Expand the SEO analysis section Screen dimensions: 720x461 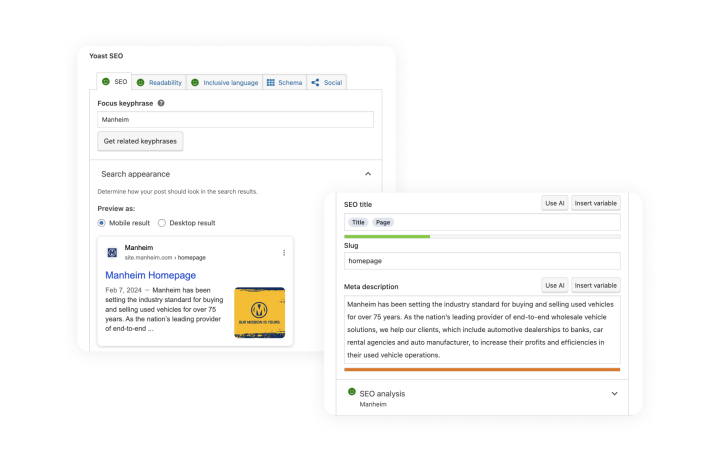(x=614, y=394)
